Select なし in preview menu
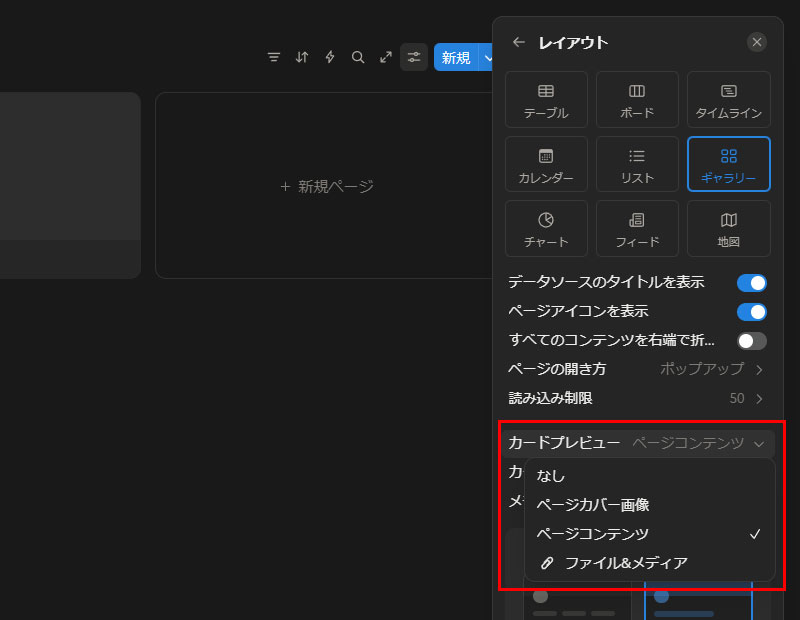 point(551,476)
